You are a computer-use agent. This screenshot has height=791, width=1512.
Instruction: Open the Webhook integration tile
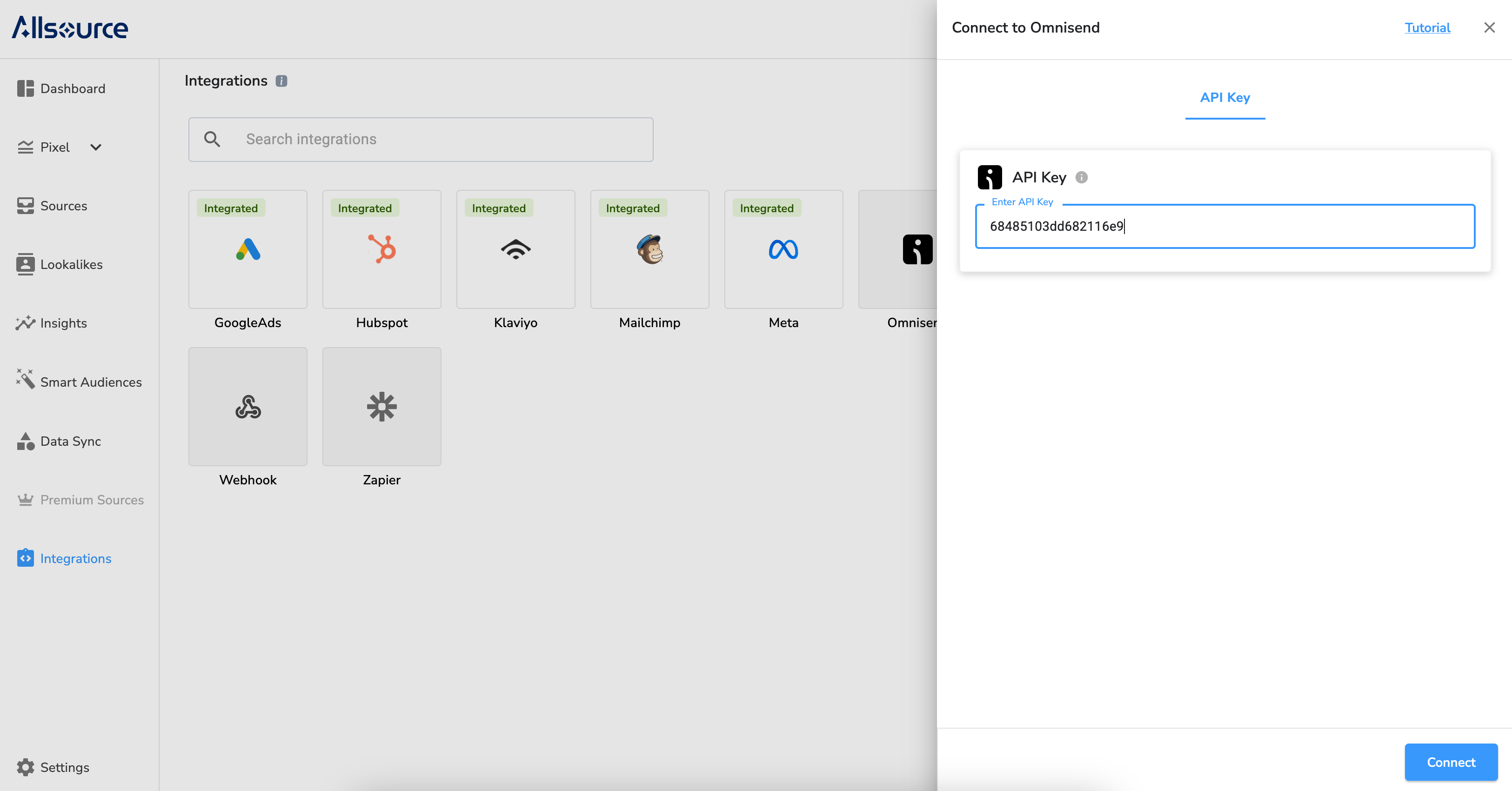[248, 406]
